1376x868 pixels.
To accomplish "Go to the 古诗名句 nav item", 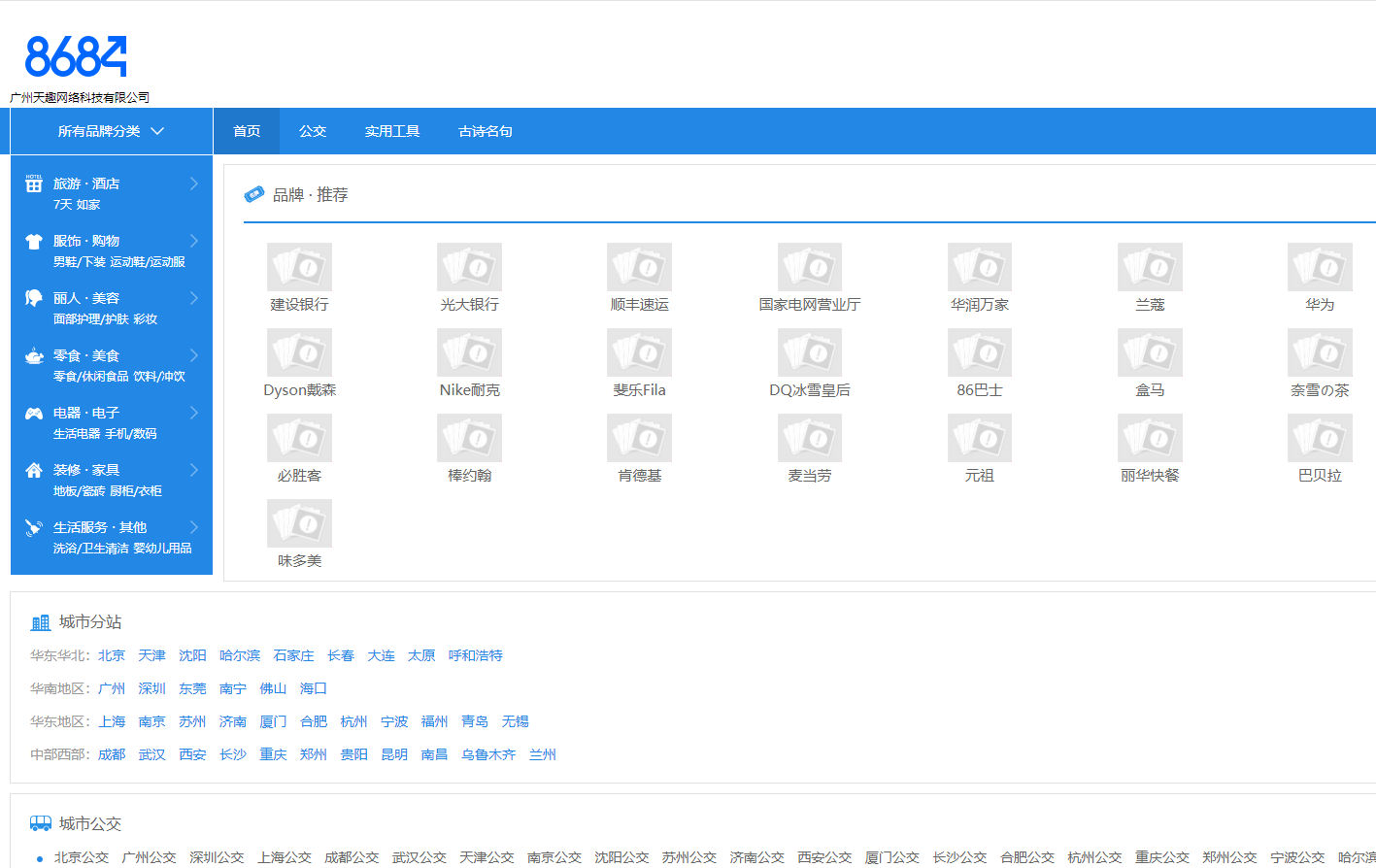I will coord(486,131).
